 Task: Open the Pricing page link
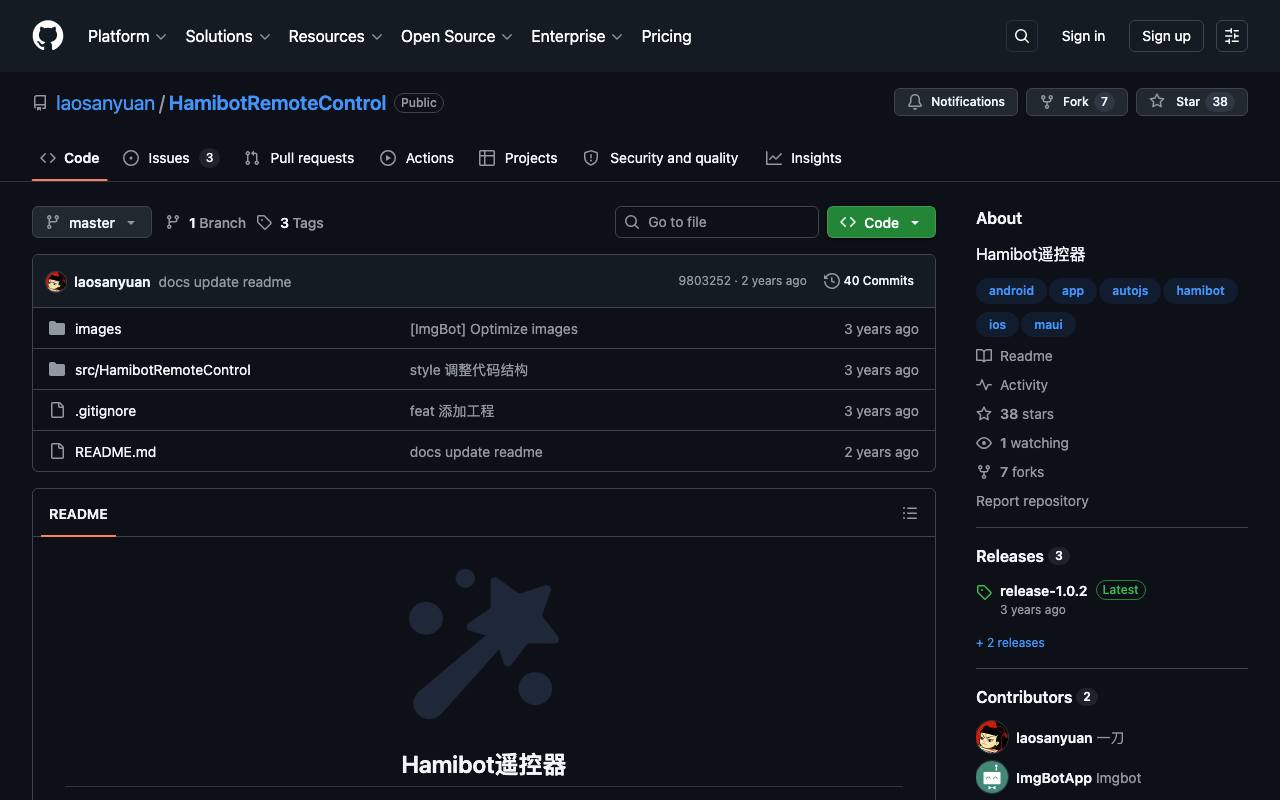[x=666, y=36]
